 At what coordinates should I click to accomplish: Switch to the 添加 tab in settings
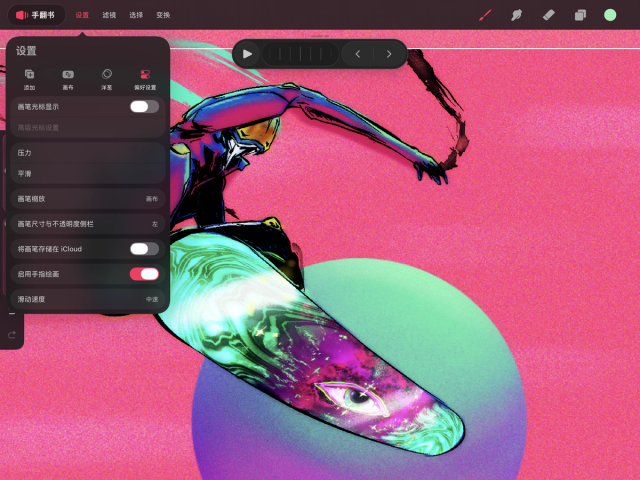point(29,79)
